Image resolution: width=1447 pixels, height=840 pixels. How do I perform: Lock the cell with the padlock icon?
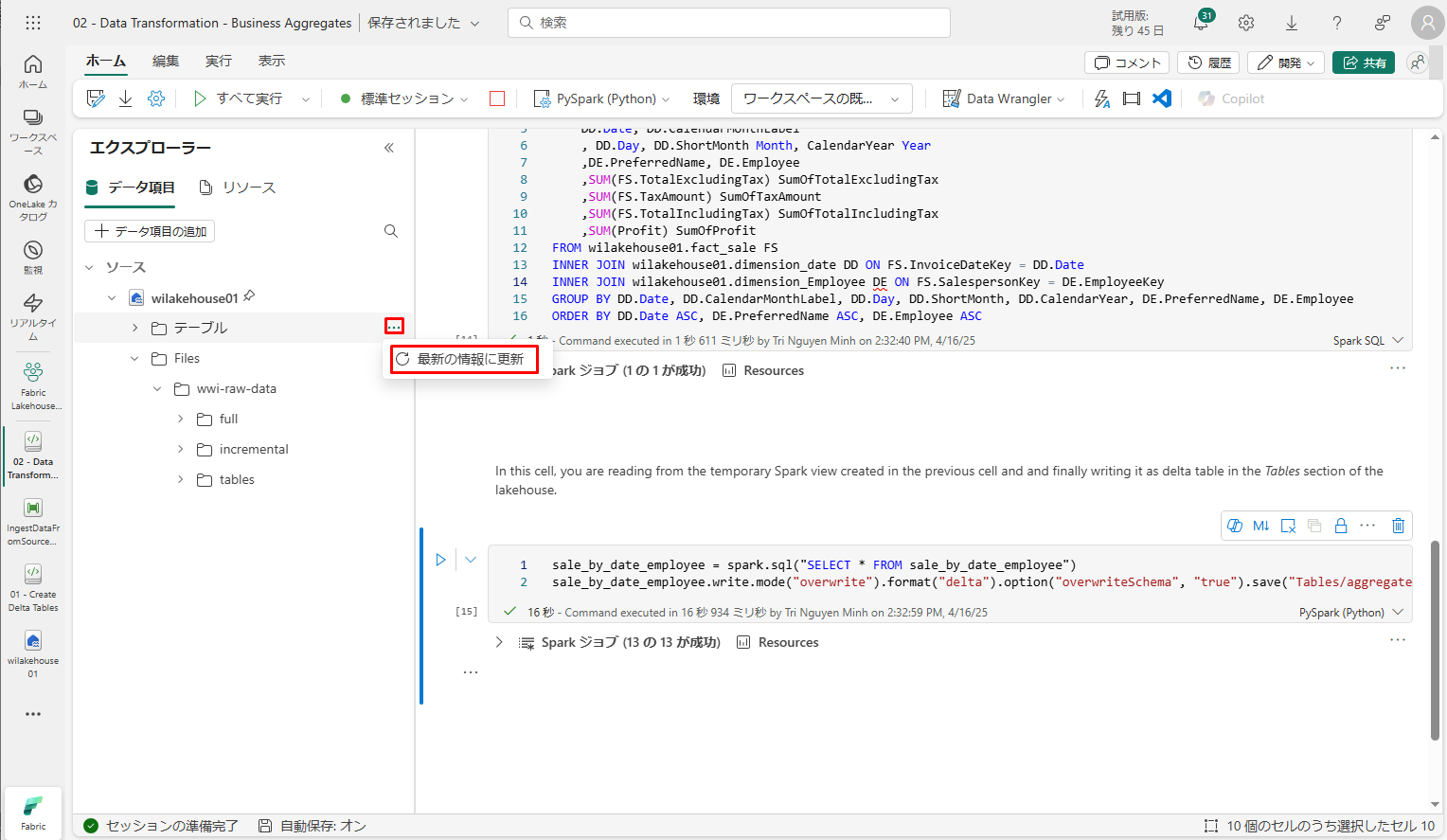(1341, 526)
